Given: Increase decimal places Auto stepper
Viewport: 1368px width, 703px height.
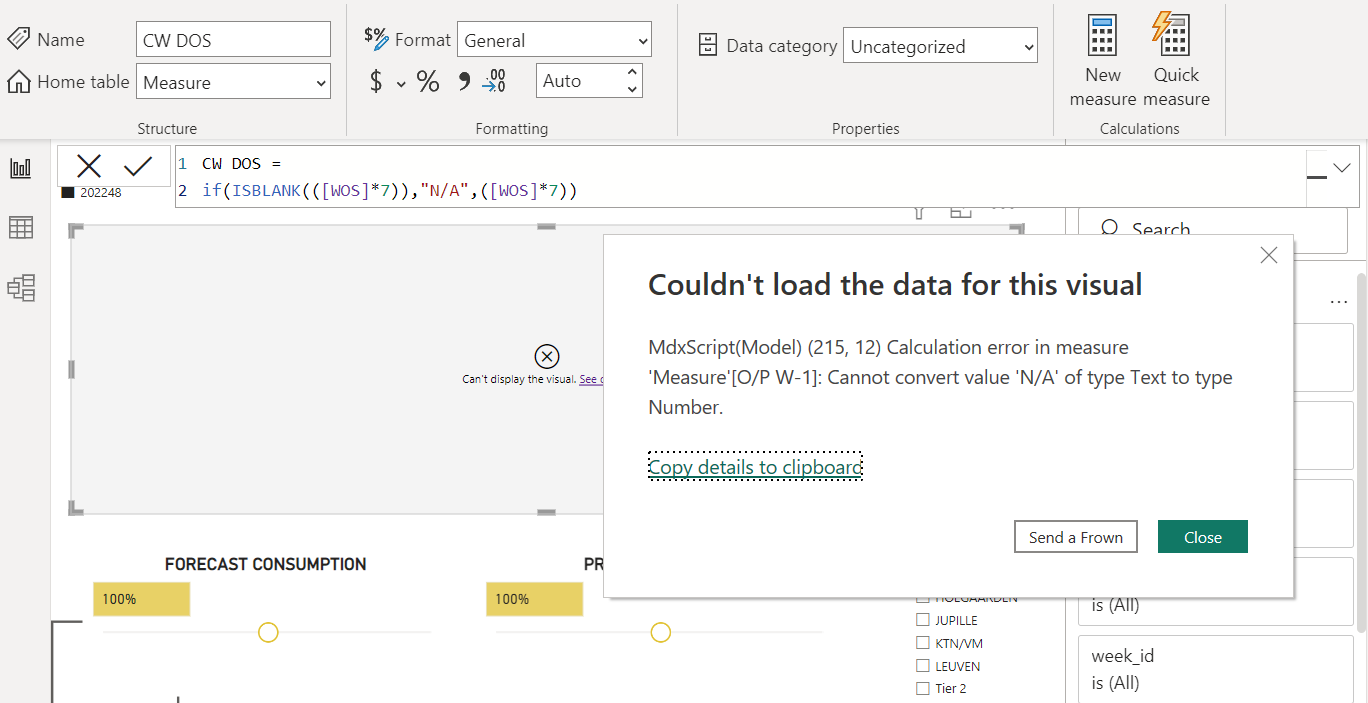Looking at the screenshot, I should (x=631, y=72).
